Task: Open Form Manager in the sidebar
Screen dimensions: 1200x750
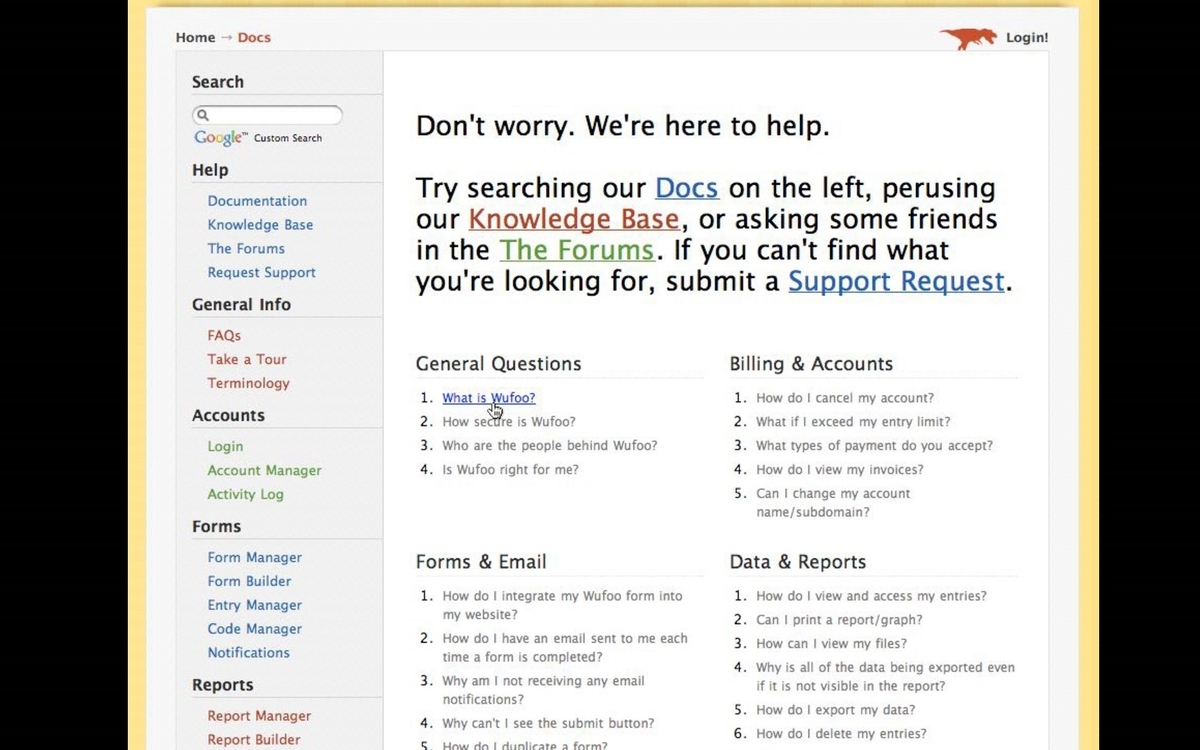Action: point(254,558)
